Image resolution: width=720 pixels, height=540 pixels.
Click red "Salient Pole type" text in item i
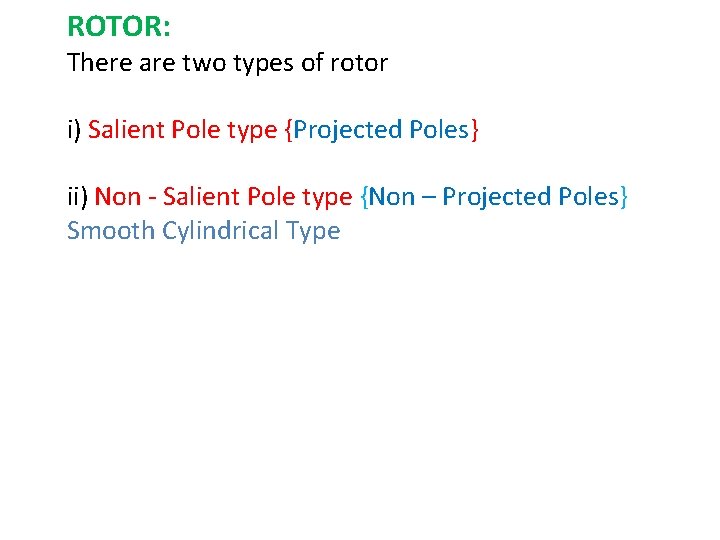[x=183, y=130]
